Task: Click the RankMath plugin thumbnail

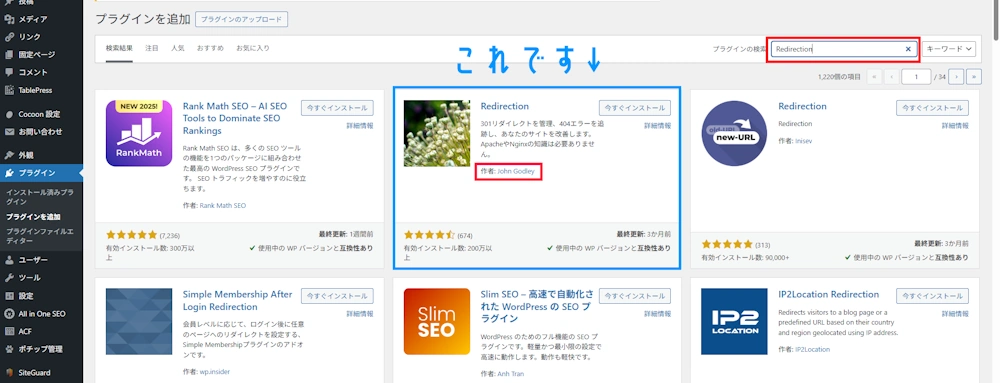Action: click(139, 133)
